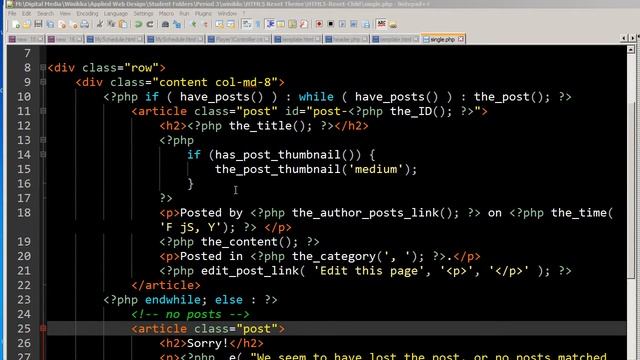Click the Save recorded macro icon
This screenshot has width=640, height=360.
click(366, 24)
